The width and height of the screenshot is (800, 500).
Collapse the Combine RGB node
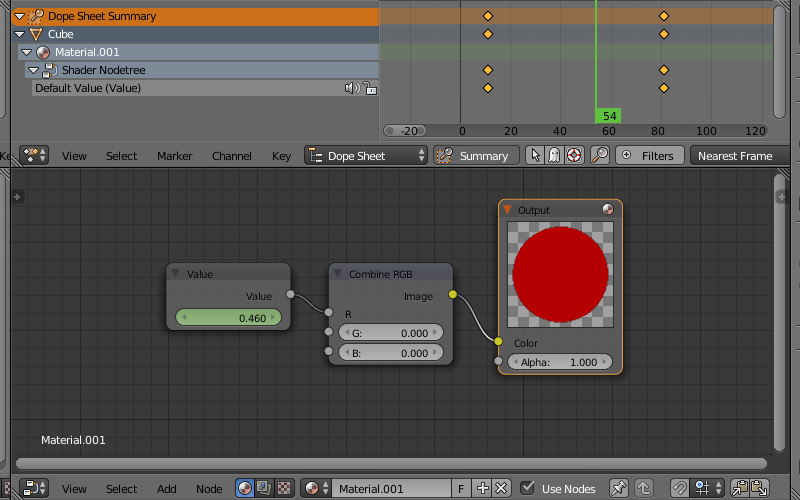tap(337, 273)
